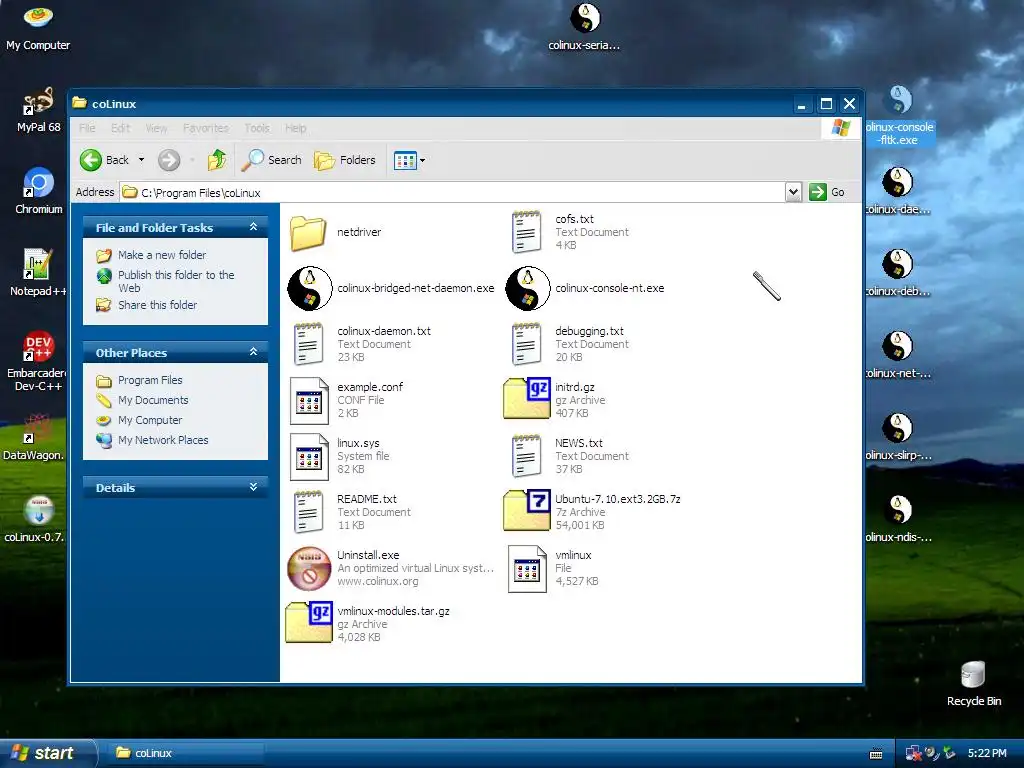The width and height of the screenshot is (1024, 768).
Task: Select colinux-dae... desktop icon
Action: pos(898,191)
